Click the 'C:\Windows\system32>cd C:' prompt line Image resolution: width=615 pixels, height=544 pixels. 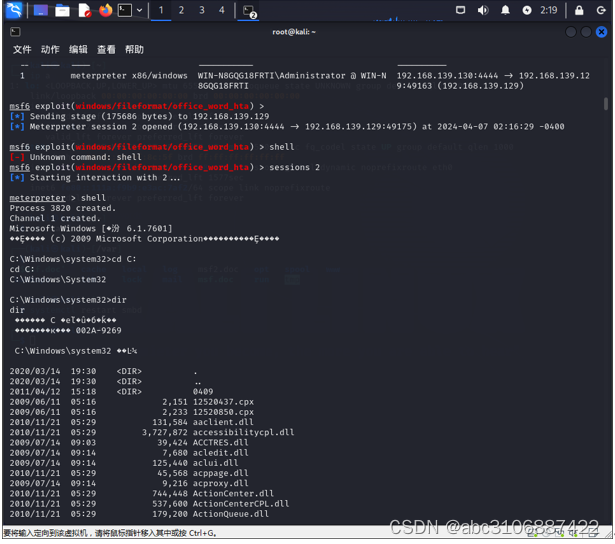pyautogui.click(x=73, y=259)
